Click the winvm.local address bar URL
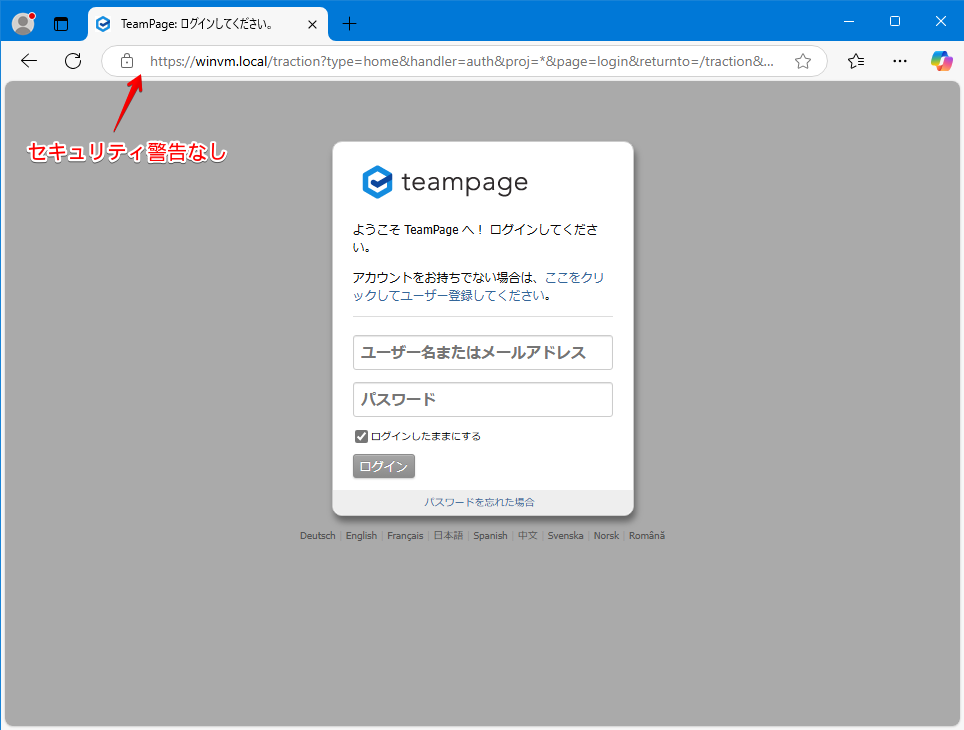Image resolution: width=964 pixels, height=730 pixels. click(462, 61)
